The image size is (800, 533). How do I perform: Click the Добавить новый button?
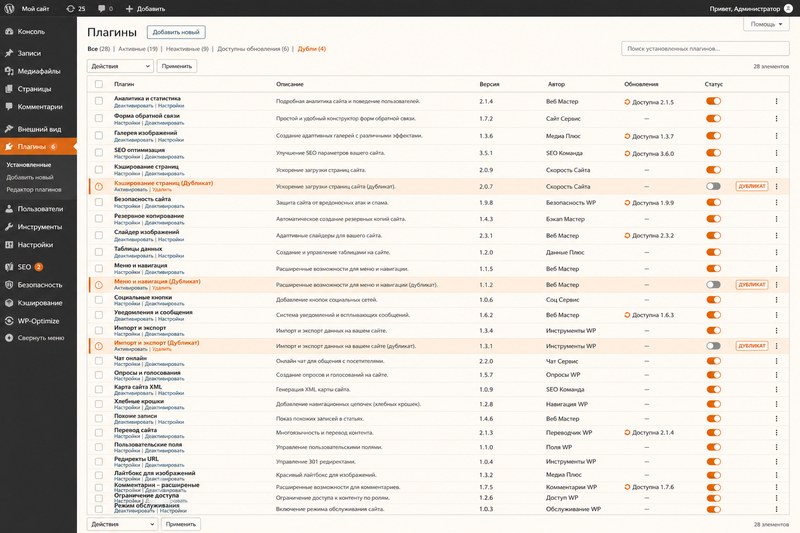click(176, 32)
